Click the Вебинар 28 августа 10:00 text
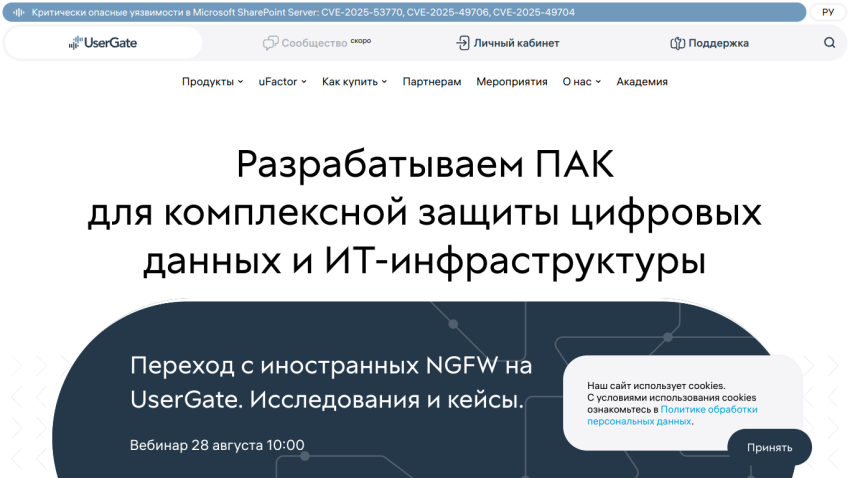 pos(217,445)
